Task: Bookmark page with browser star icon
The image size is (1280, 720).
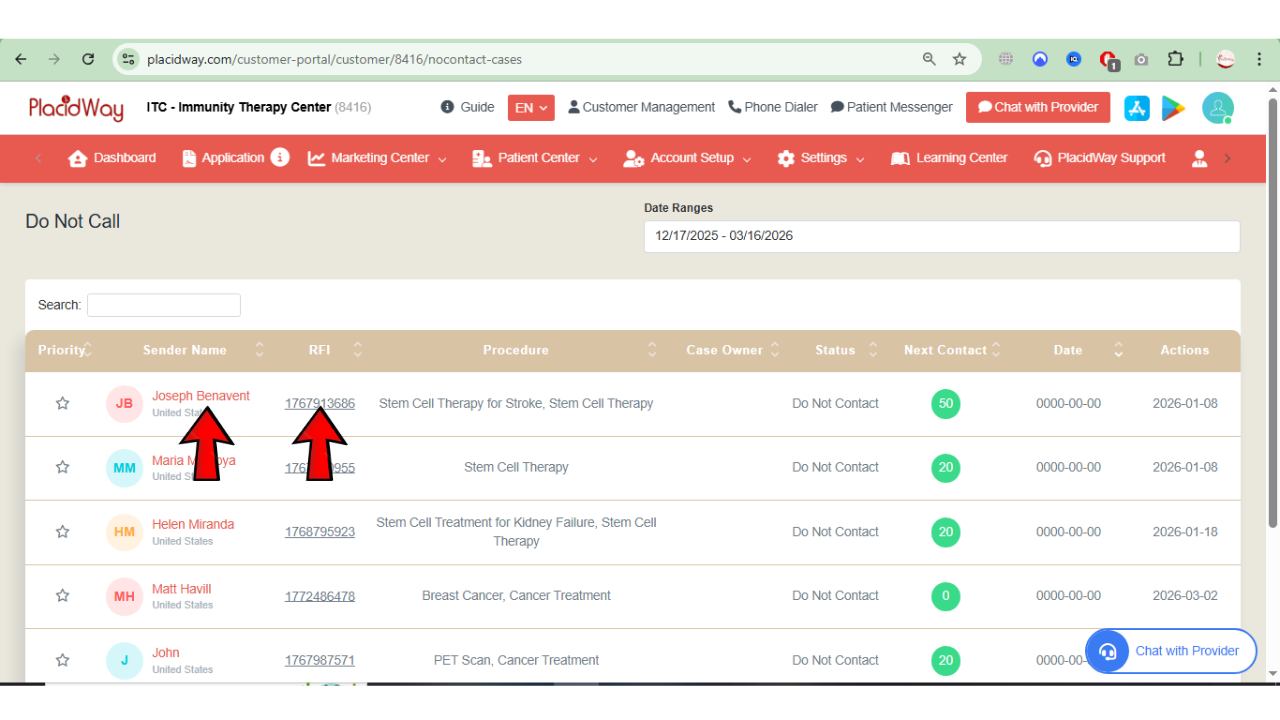Action: [959, 59]
